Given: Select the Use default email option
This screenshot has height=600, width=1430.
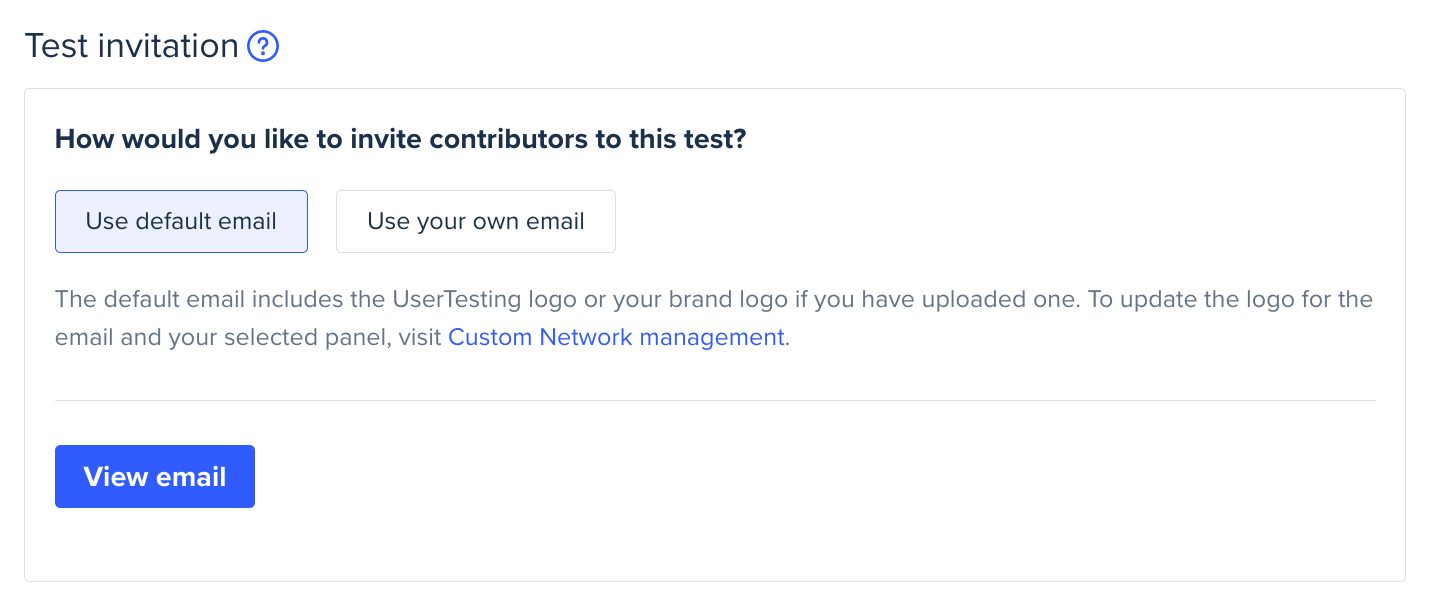Looking at the screenshot, I should coord(181,221).
